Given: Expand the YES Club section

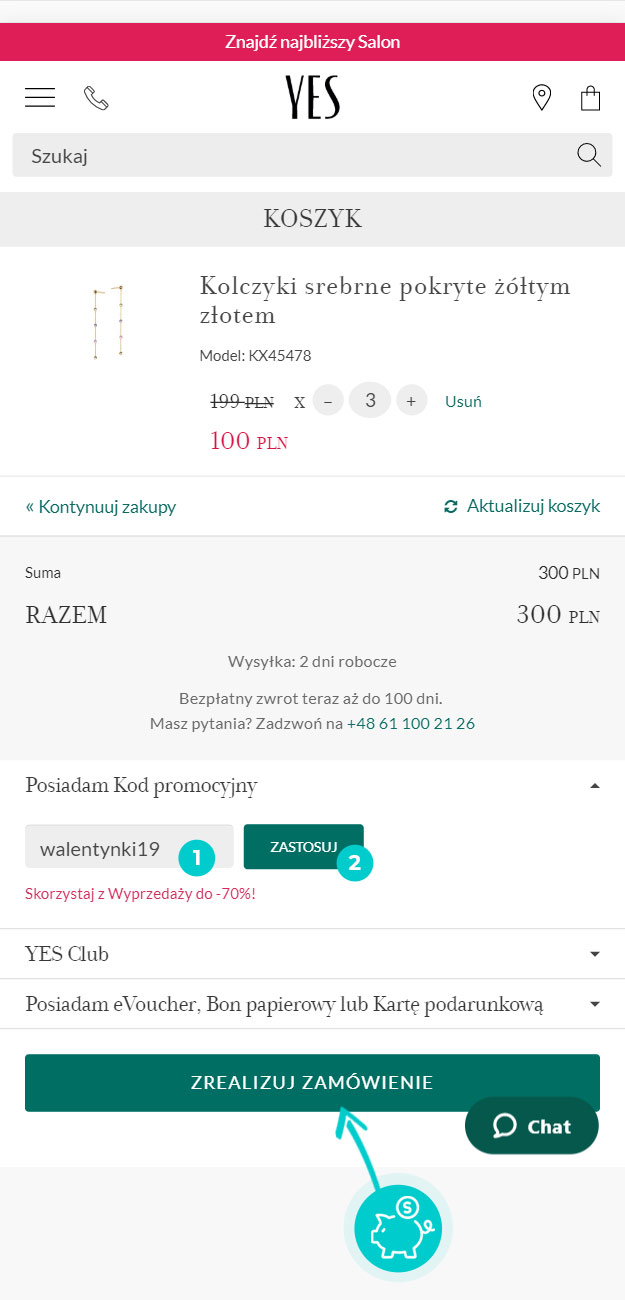Looking at the screenshot, I should (x=312, y=954).
